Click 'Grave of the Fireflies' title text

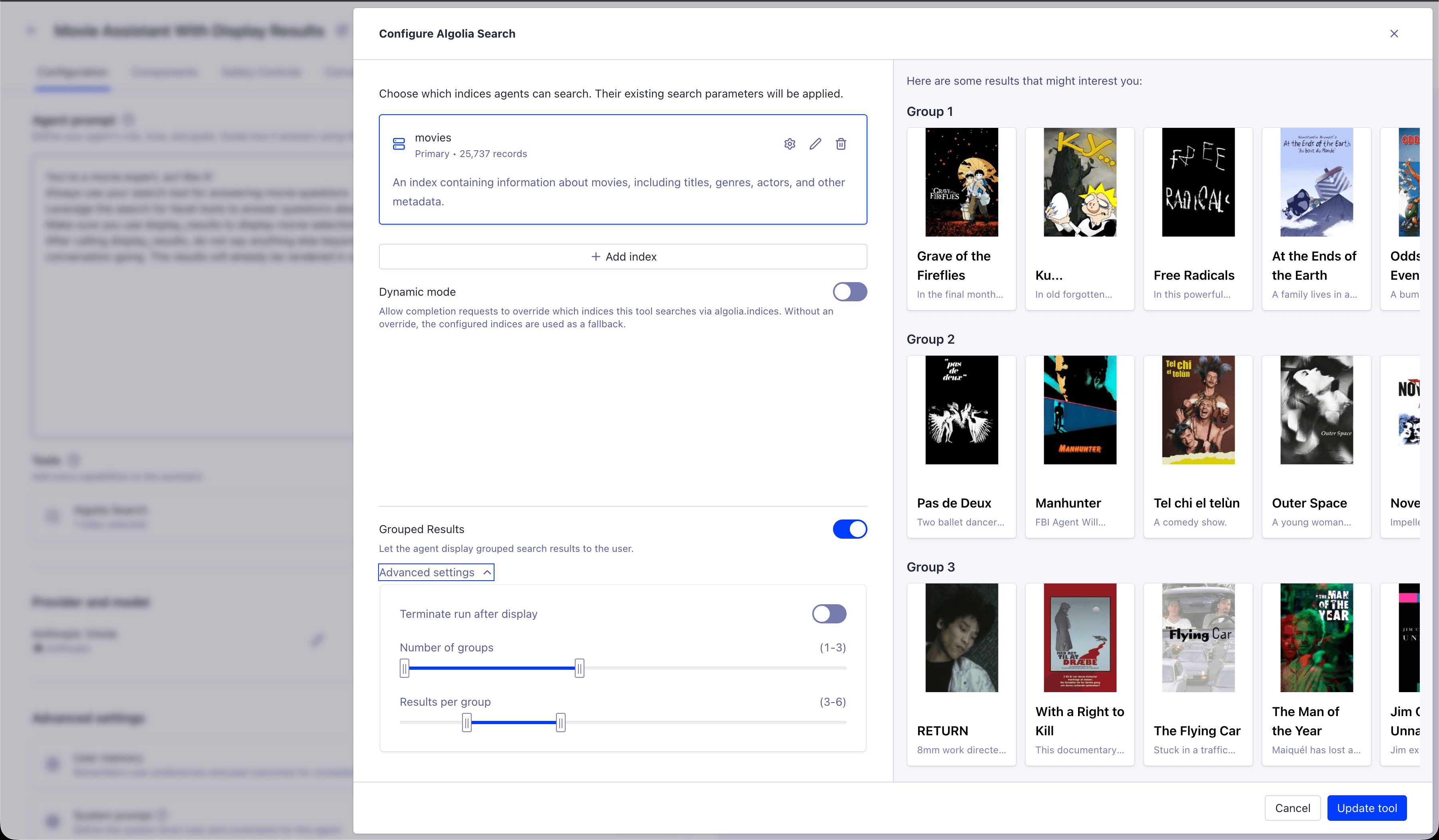coord(954,265)
